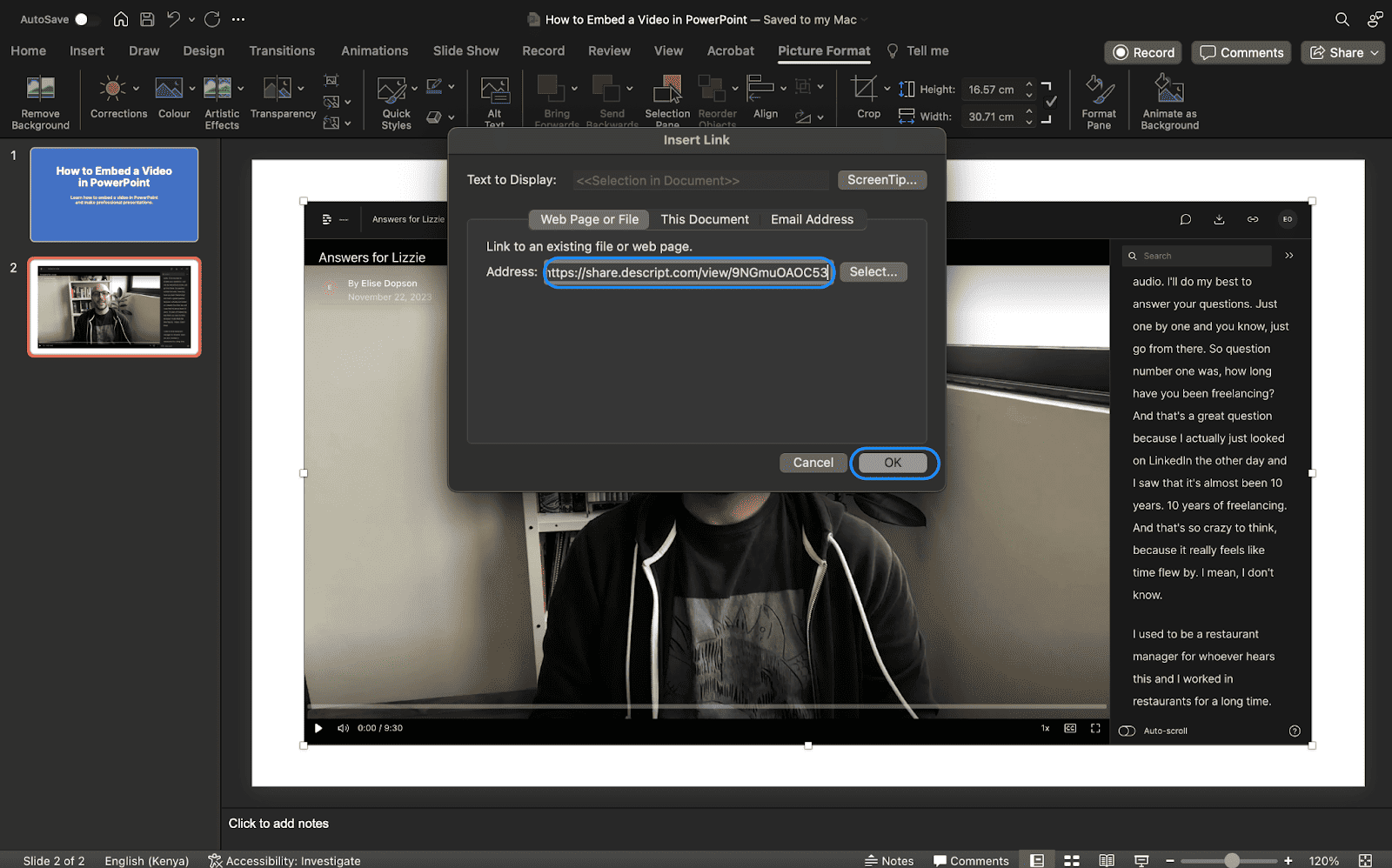Start Slide Show from status bar

point(1141,860)
